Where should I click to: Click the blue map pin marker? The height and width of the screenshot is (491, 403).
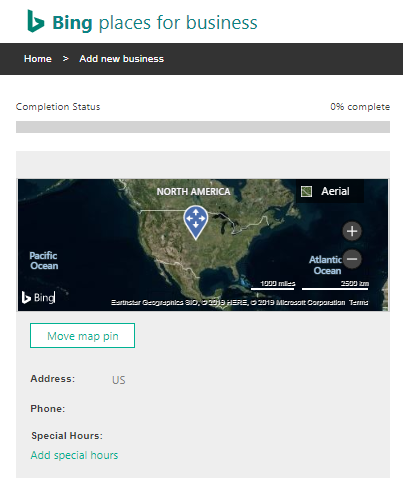click(196, 222)
